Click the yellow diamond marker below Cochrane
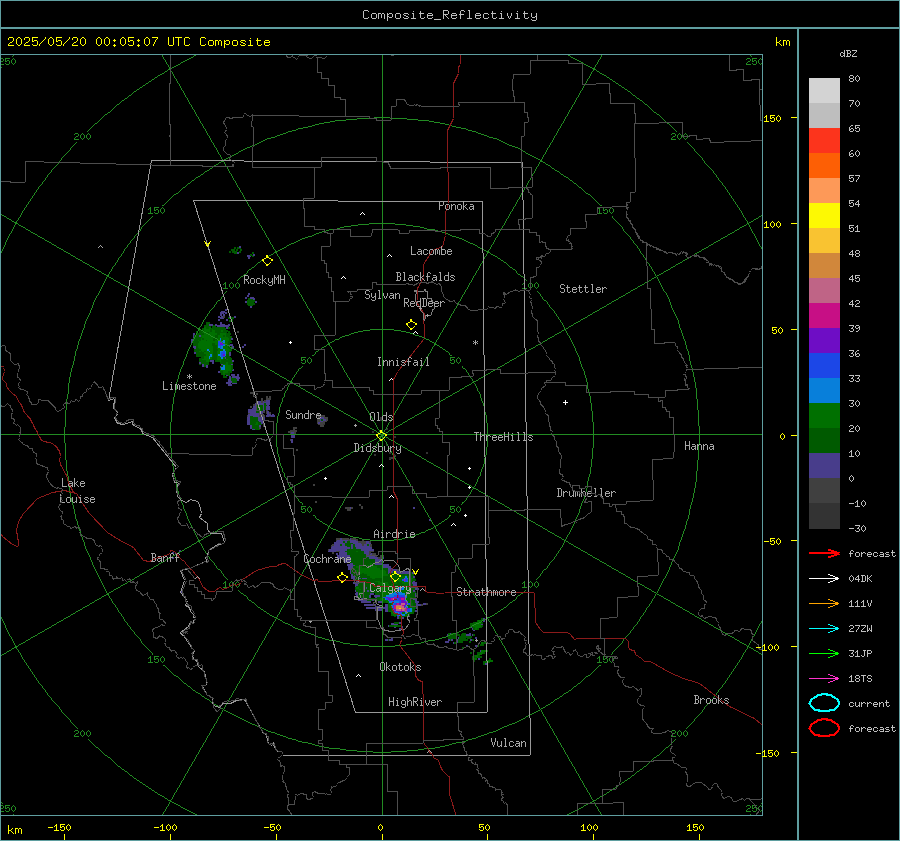 (342, 578)
